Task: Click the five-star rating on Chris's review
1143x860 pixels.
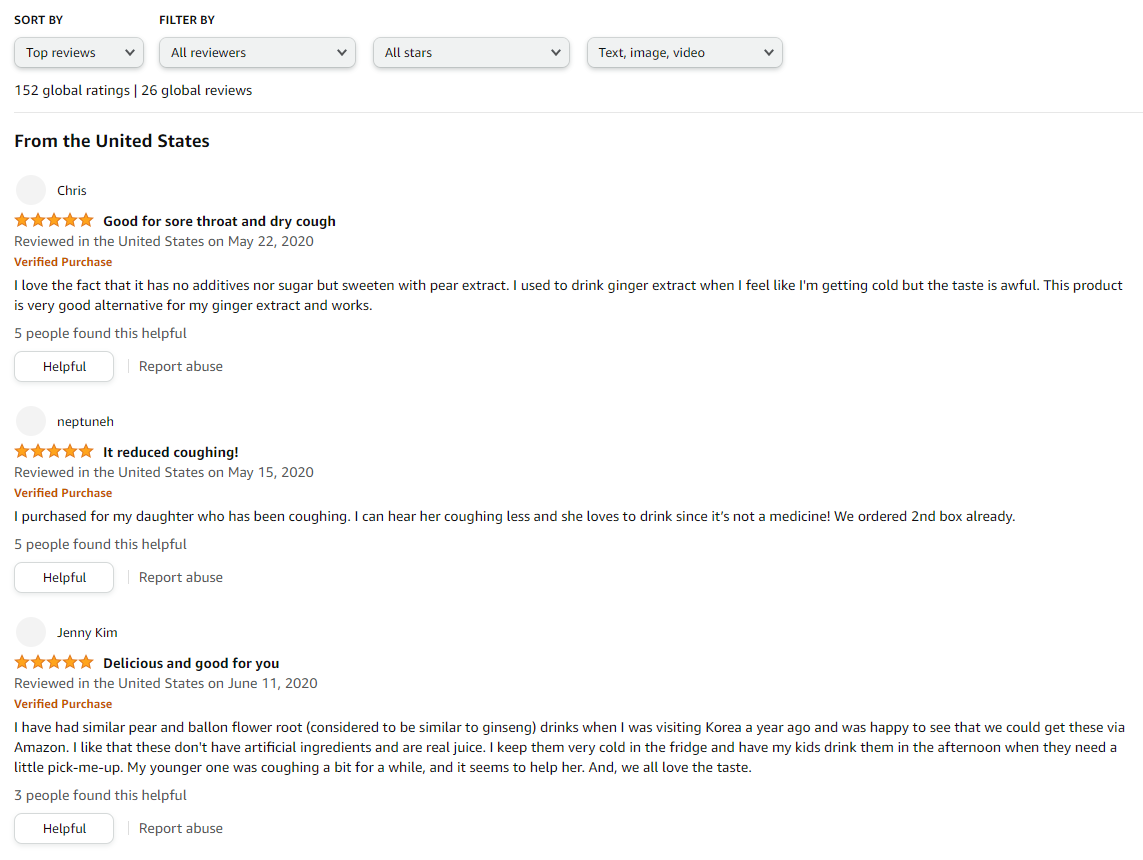Action: tap(54, 220)
